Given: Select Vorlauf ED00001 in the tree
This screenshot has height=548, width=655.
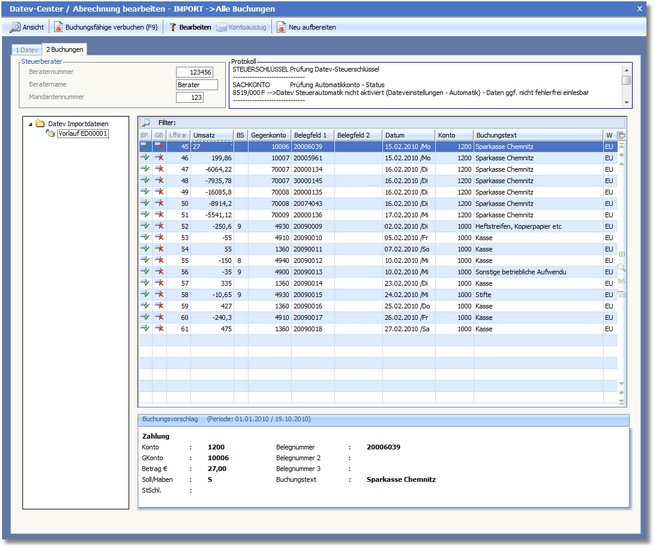Looking at the screenshot, I should [x=81, y=134].
